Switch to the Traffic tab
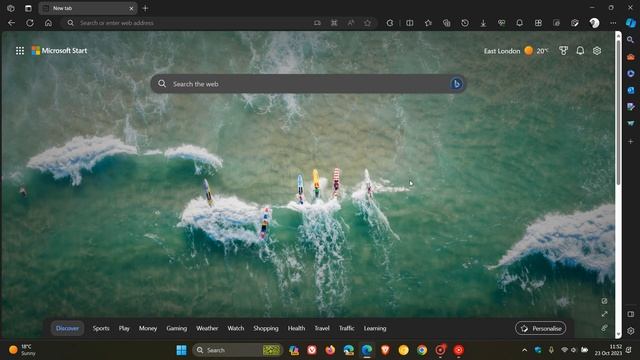 (x=347, y=328)
